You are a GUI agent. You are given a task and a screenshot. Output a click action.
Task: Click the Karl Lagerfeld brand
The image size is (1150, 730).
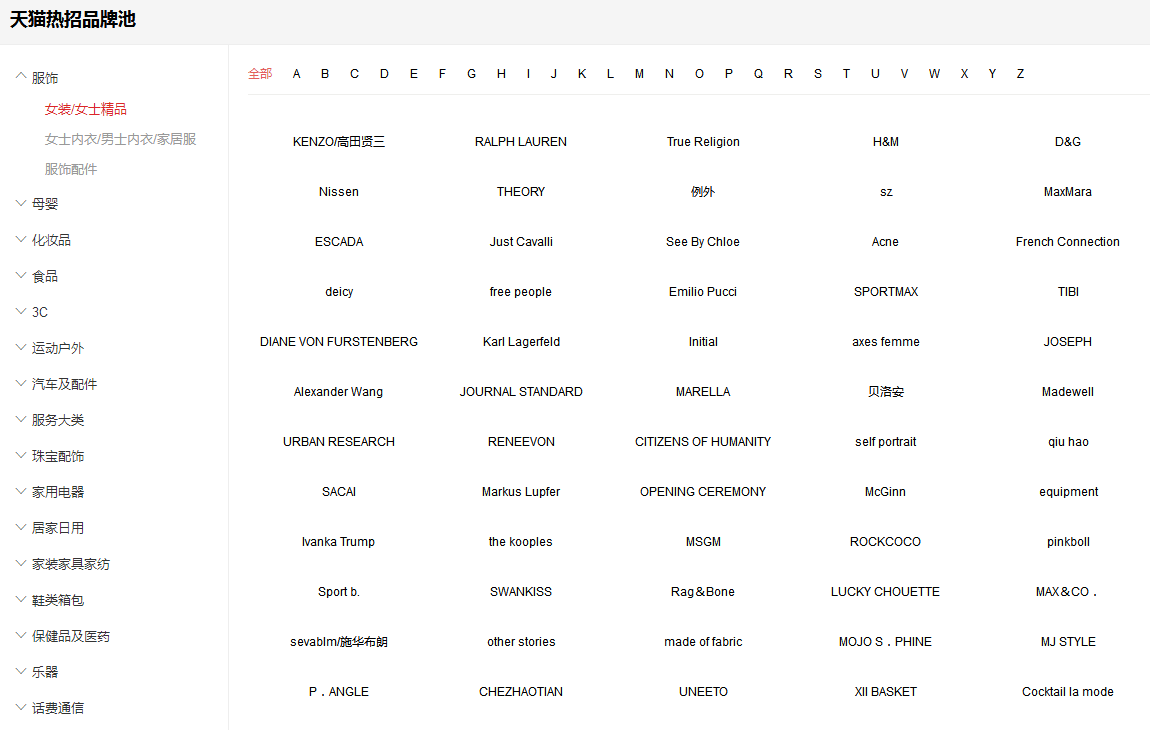[521, 341]
